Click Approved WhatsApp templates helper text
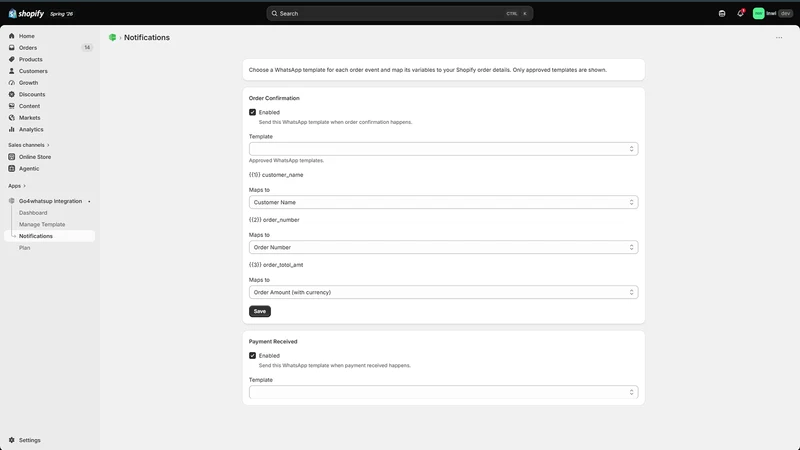 286,161
